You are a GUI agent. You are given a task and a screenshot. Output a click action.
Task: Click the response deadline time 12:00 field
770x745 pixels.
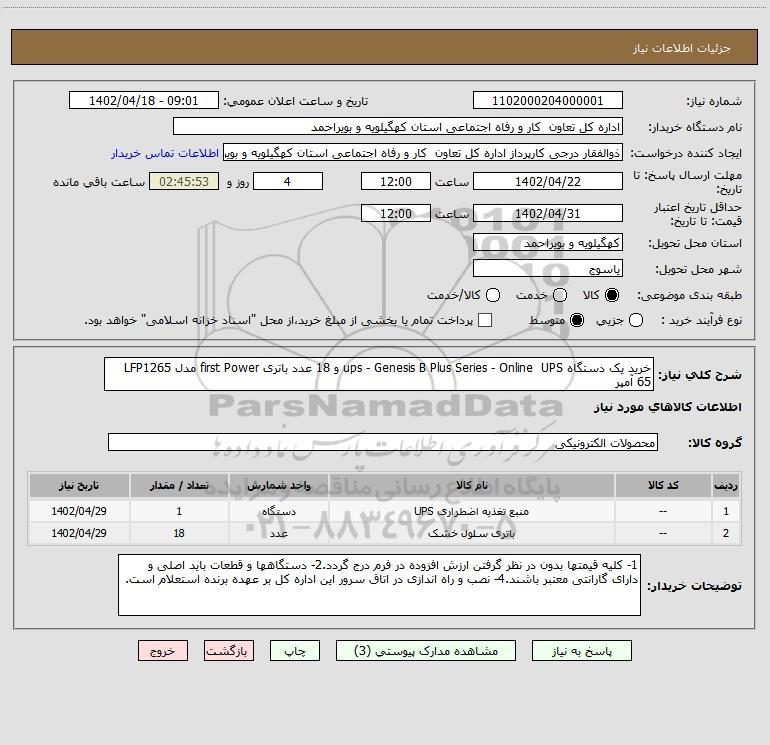point(396,181)
